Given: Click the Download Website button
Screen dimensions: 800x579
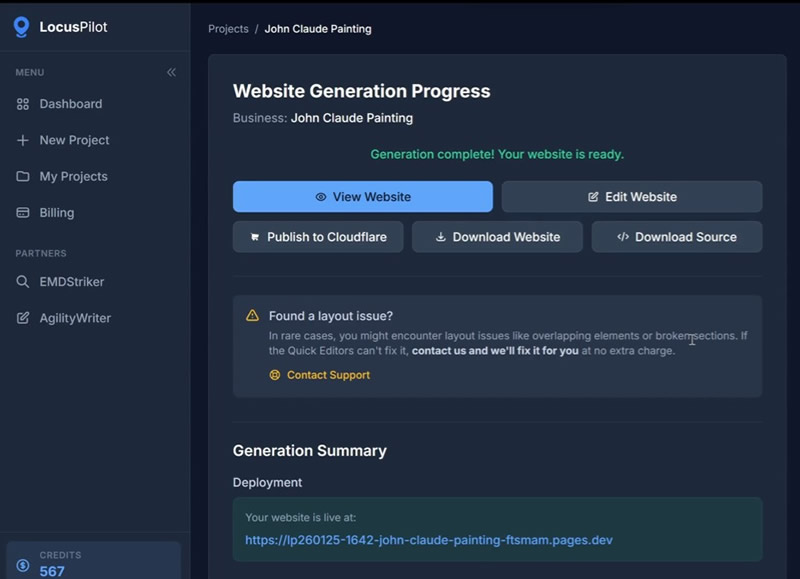Looking at the screenshot, I should 497,237.
